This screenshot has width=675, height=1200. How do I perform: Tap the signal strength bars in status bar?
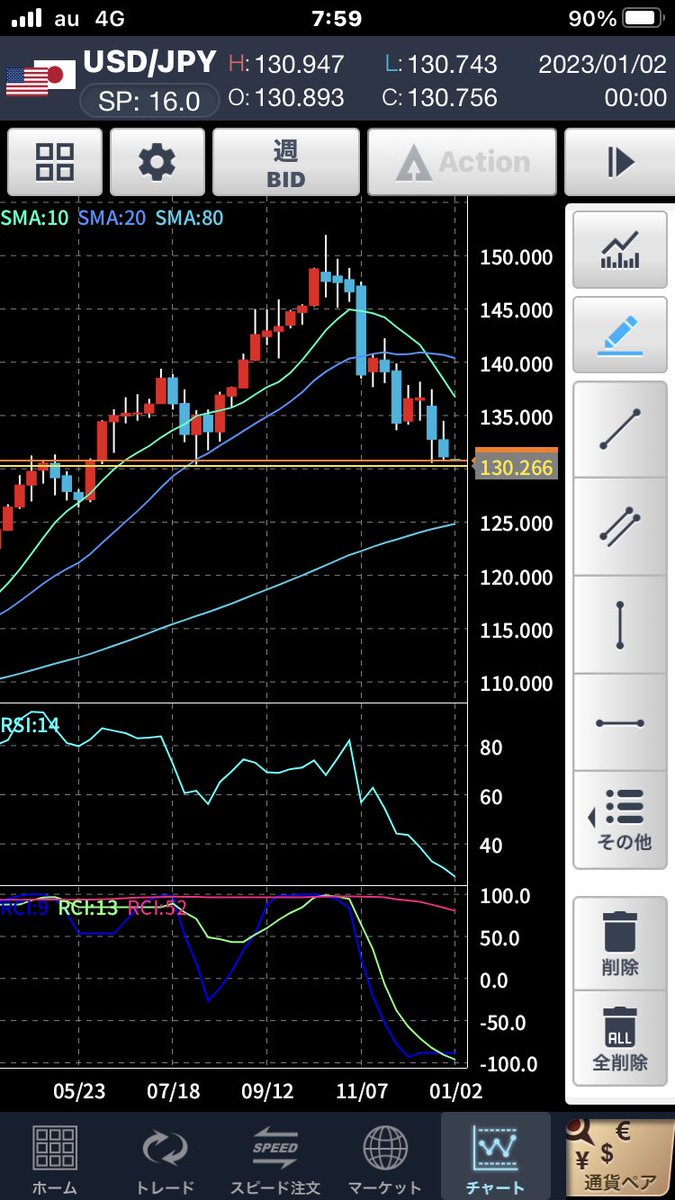tap(26, 18)
